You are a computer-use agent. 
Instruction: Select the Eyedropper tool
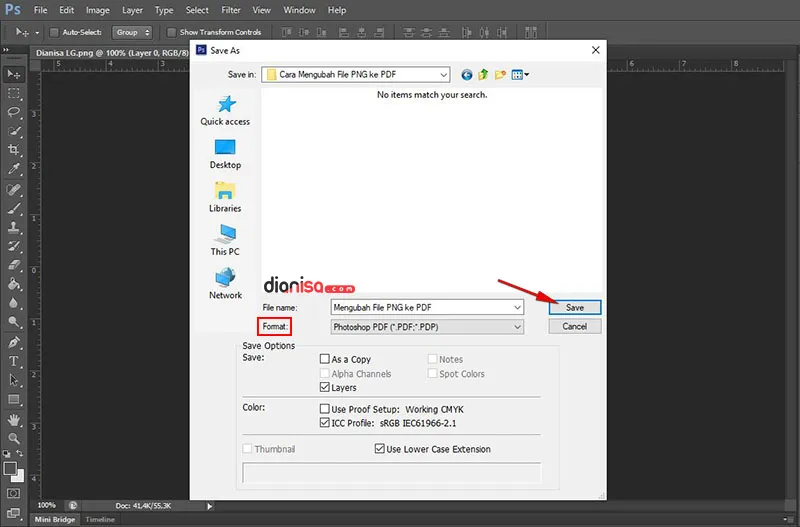[x=14, y=169]
